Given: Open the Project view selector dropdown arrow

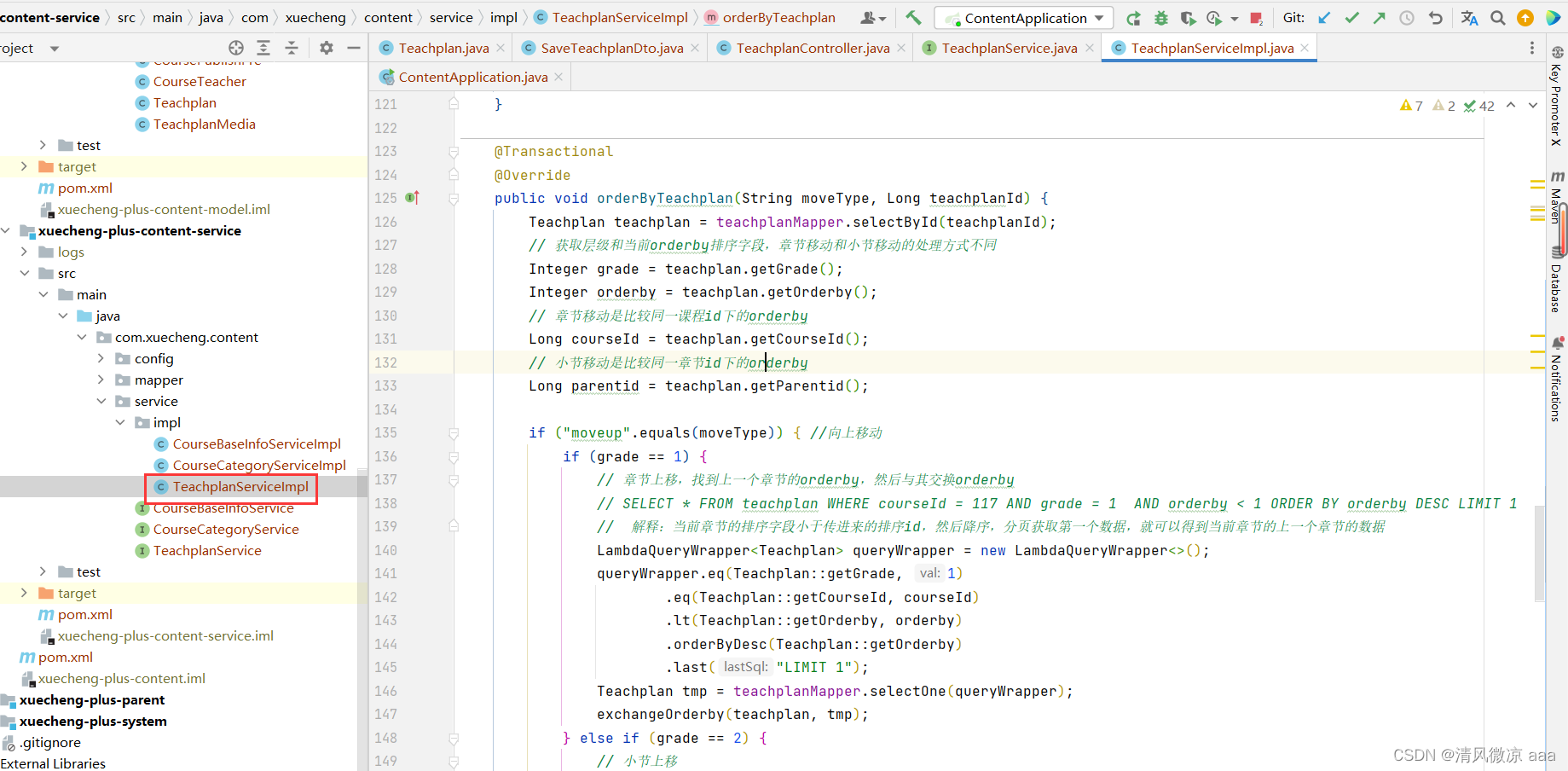Looking at the screenshot, I should pos(55,49).
